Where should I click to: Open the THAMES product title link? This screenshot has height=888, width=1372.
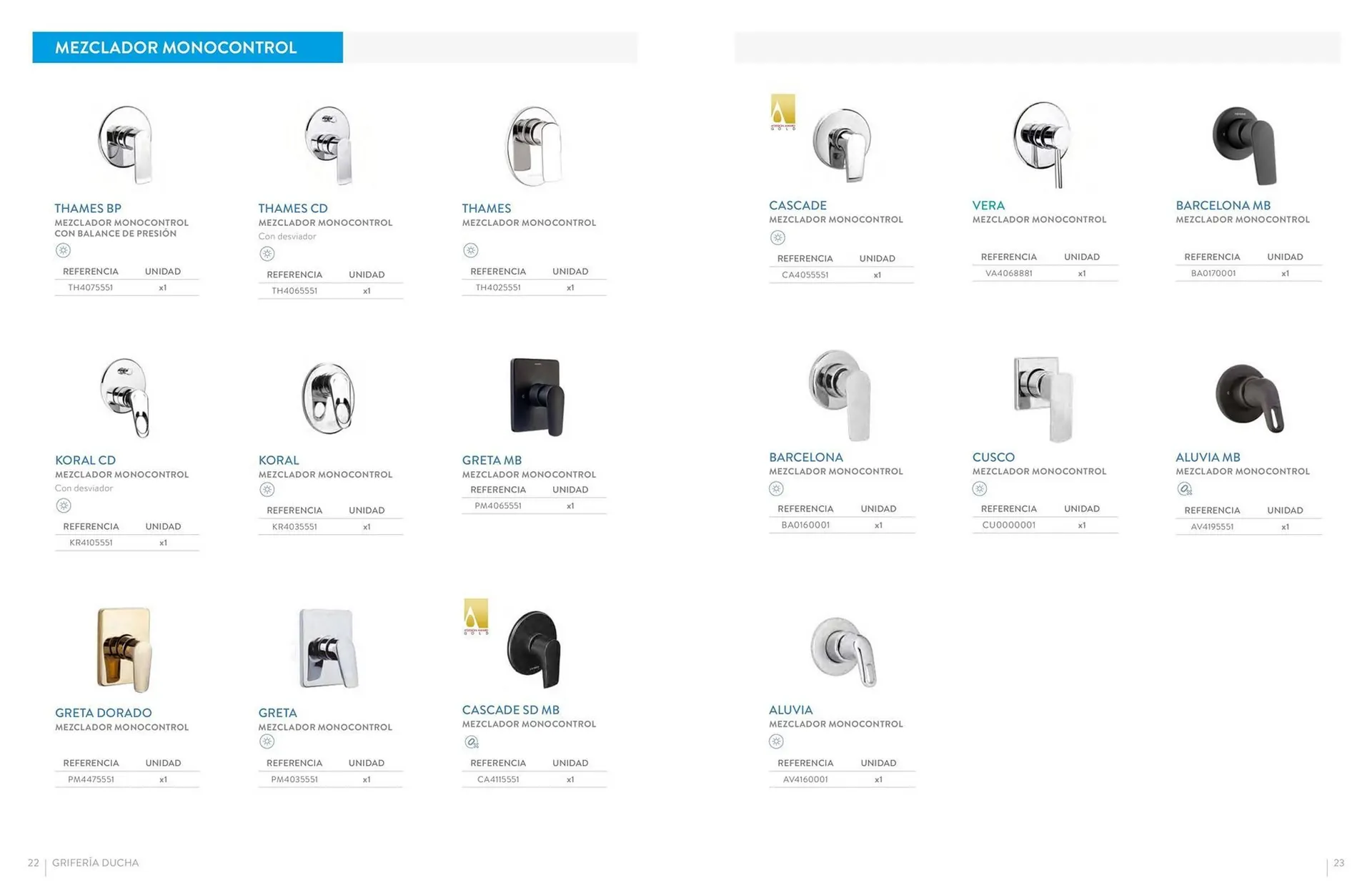click(x=487, y=208)
